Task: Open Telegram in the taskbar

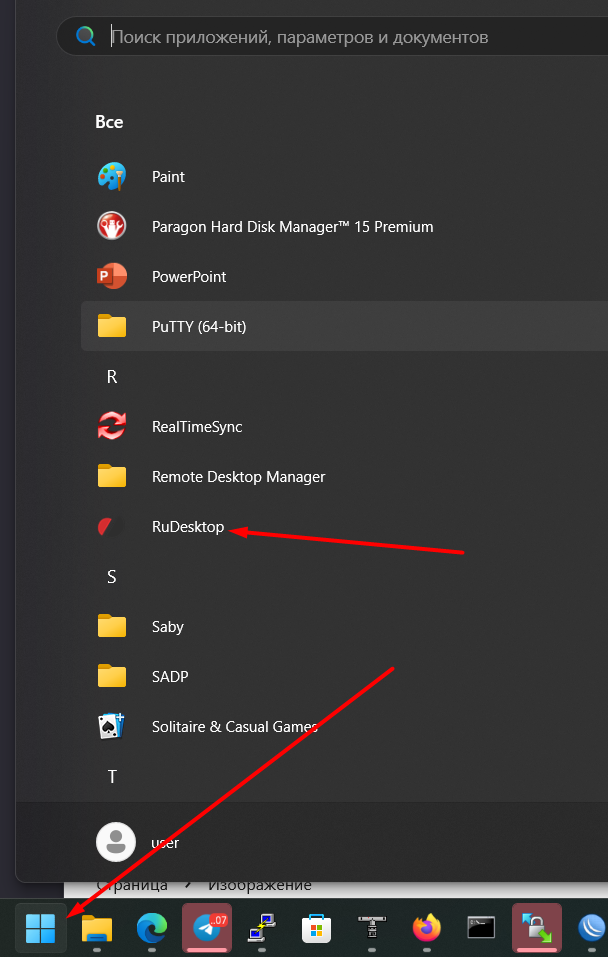Action: pos(207,928)
